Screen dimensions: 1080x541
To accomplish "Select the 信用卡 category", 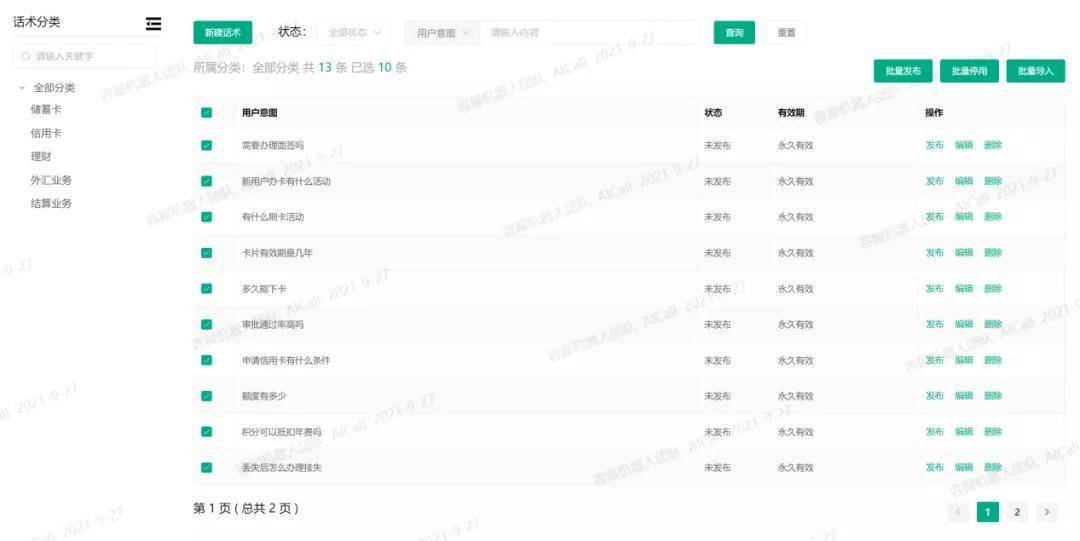I will pos(46,133).
